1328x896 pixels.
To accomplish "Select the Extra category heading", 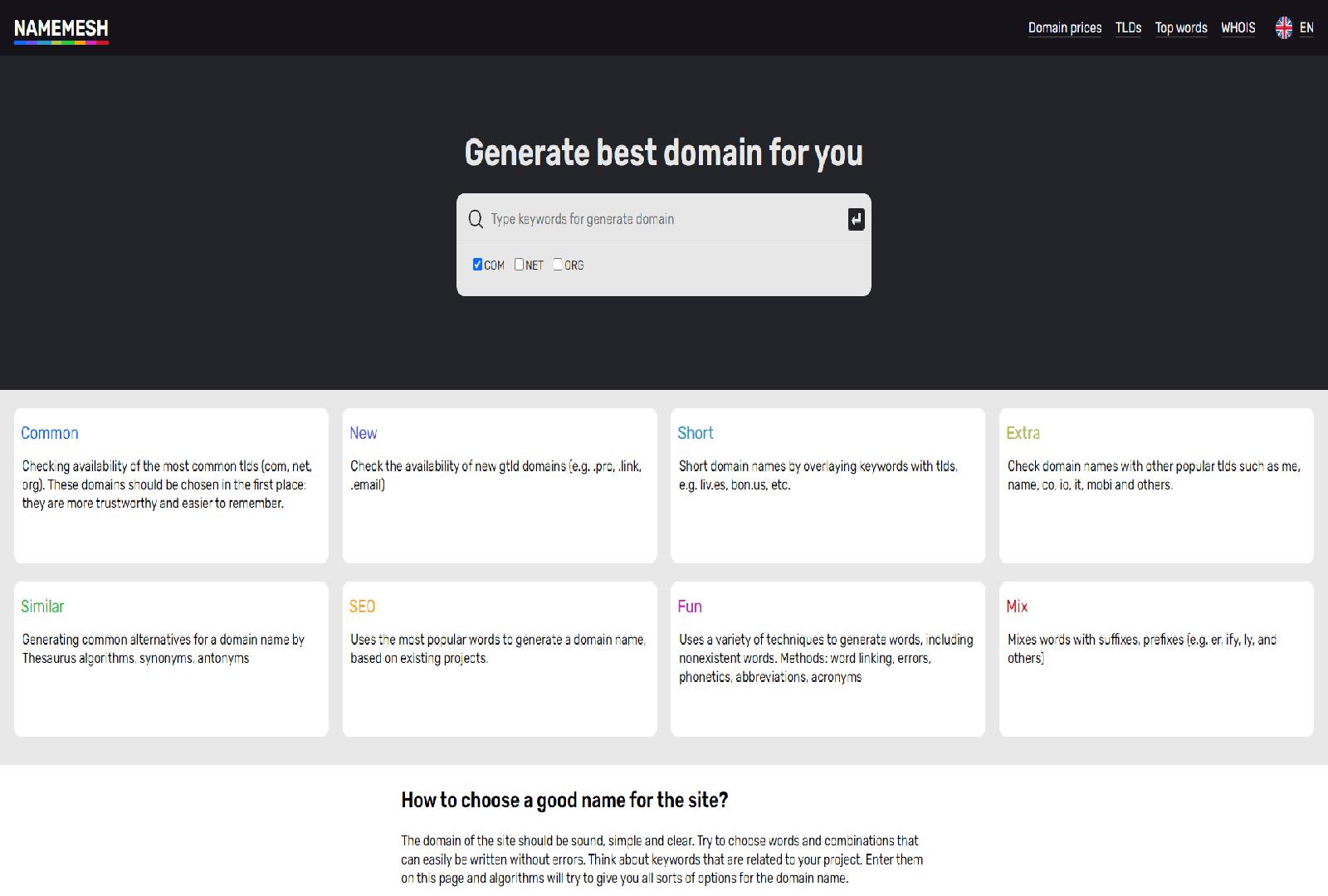I will [1023, 433].
